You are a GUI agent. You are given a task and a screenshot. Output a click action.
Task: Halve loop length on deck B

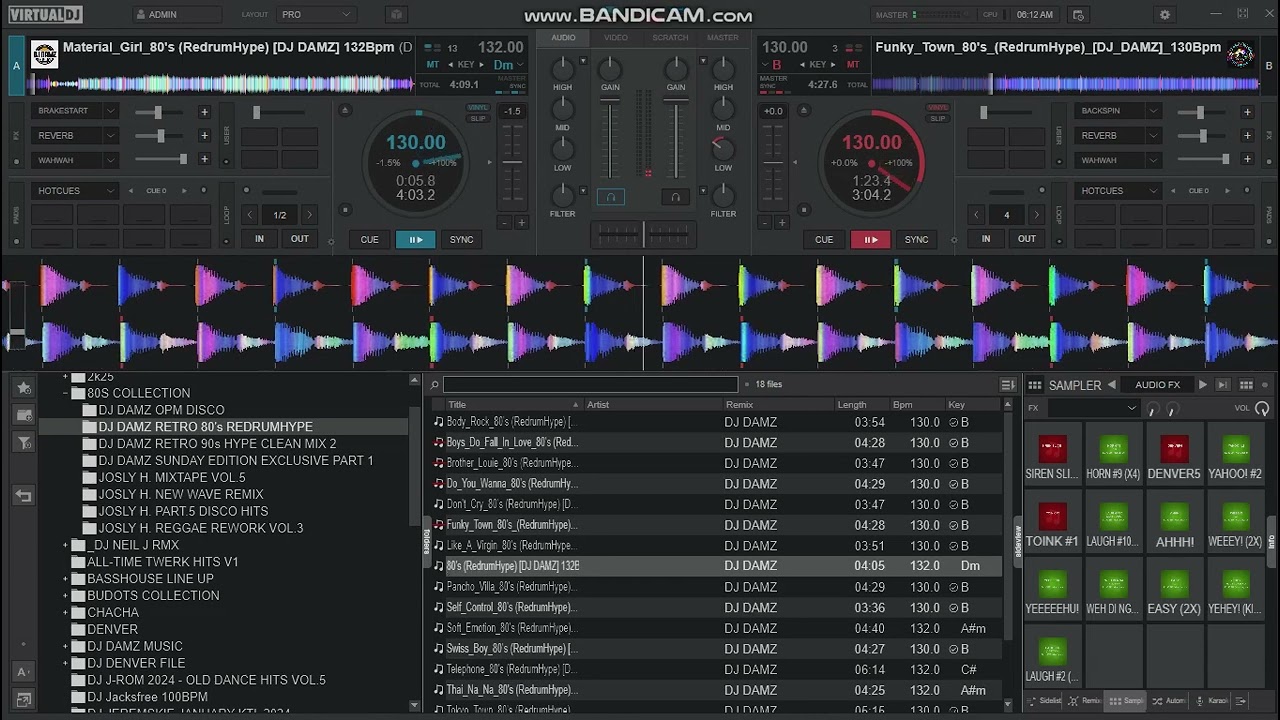point(977,215)
